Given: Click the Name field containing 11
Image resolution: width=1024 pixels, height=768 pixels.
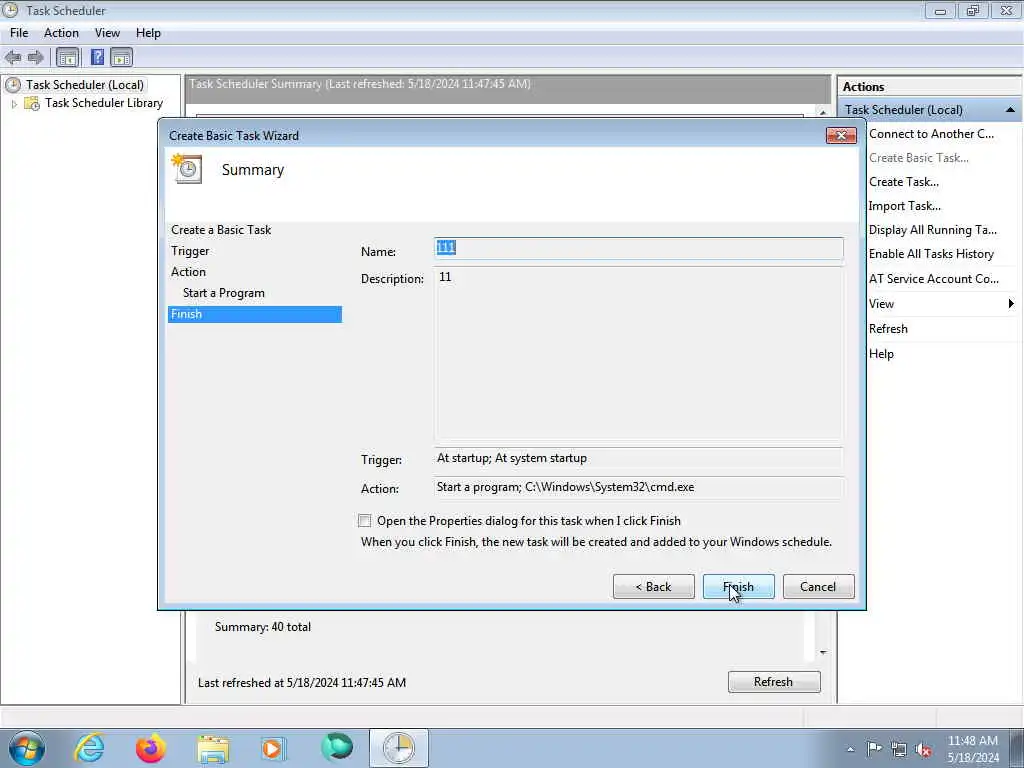Looking at the screenshot, I should click(x=639, y=248).
